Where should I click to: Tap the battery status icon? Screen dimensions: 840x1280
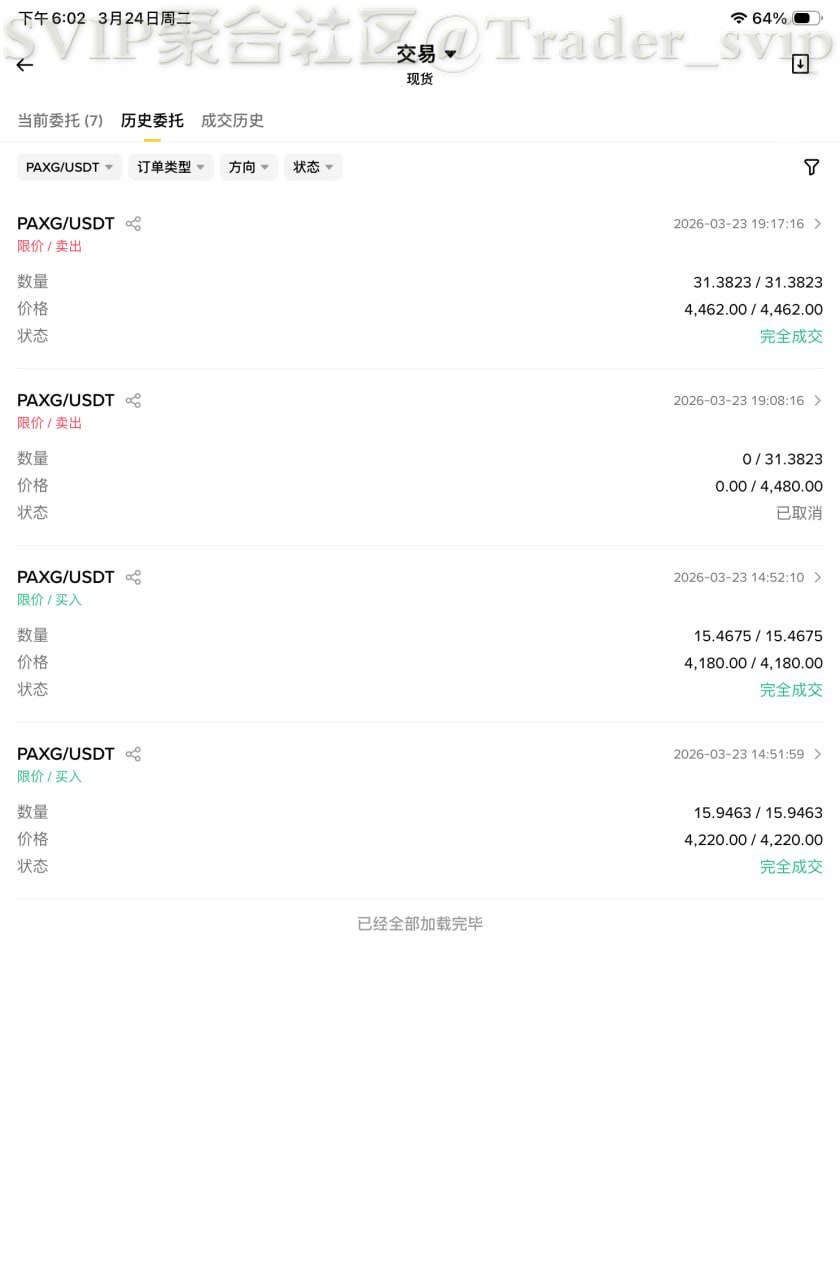[805, 18]
